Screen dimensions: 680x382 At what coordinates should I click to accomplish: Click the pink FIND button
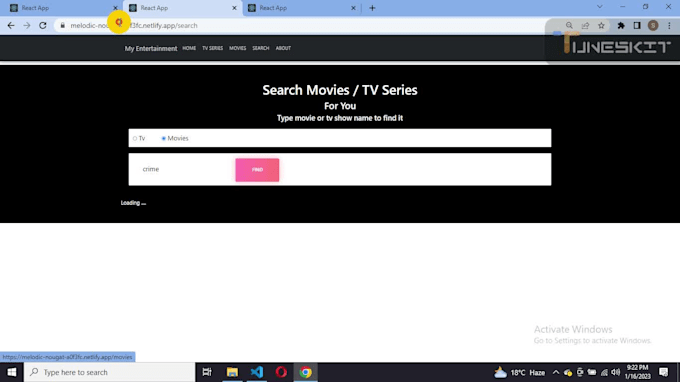(x=257, y=170)
